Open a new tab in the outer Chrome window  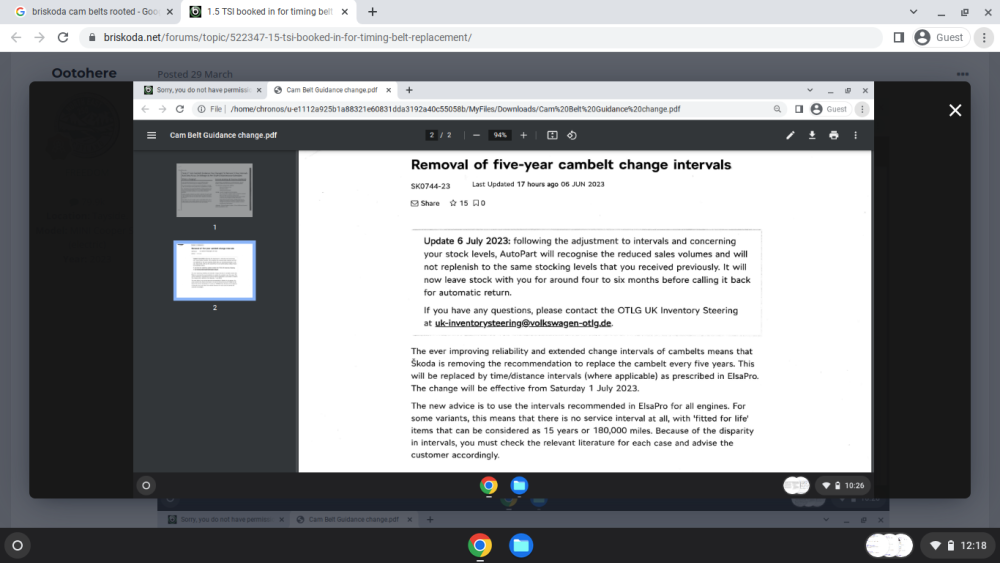click(372, 11)
